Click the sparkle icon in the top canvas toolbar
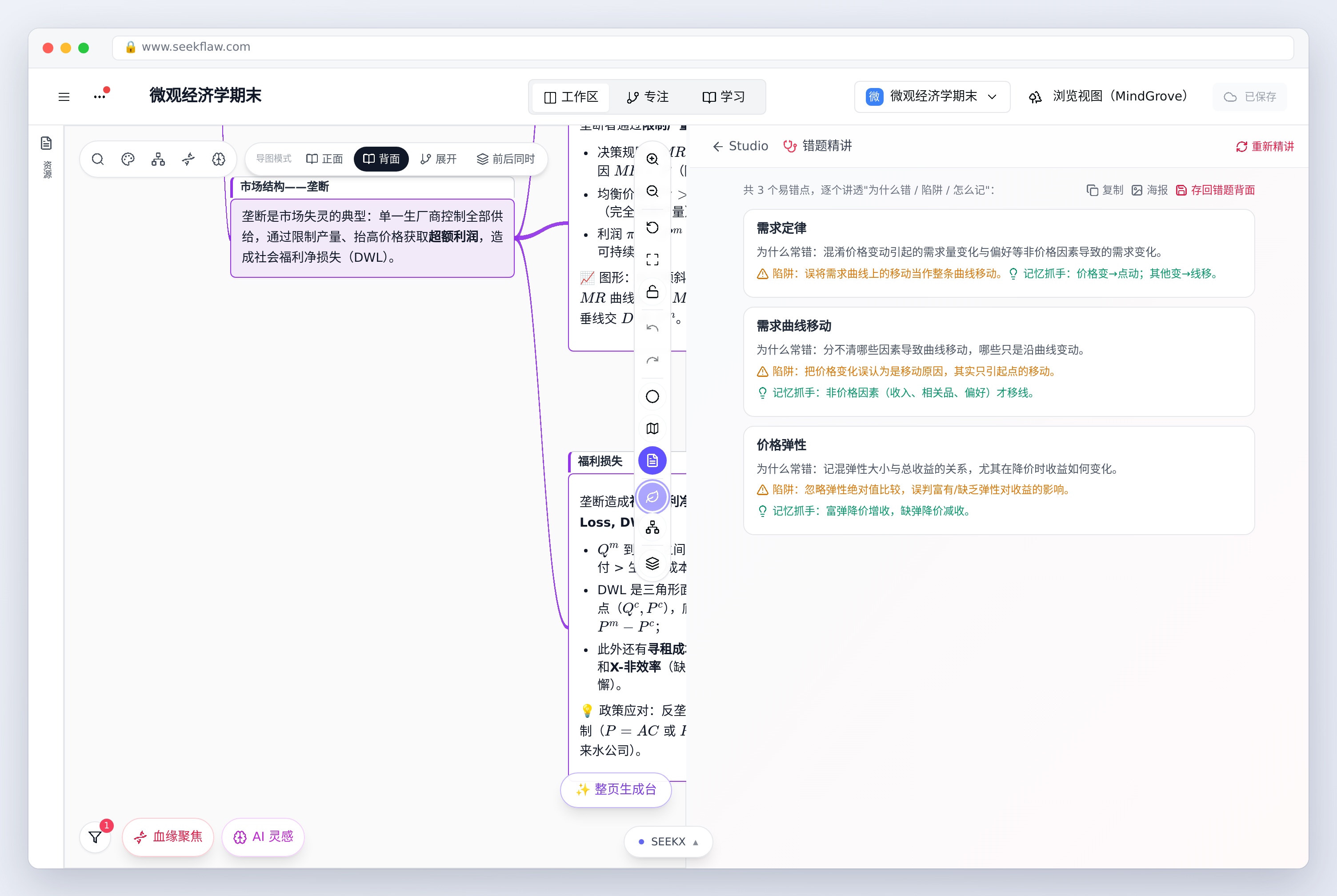The height and width of the screenshot is (896, 1337). point(188,159)
